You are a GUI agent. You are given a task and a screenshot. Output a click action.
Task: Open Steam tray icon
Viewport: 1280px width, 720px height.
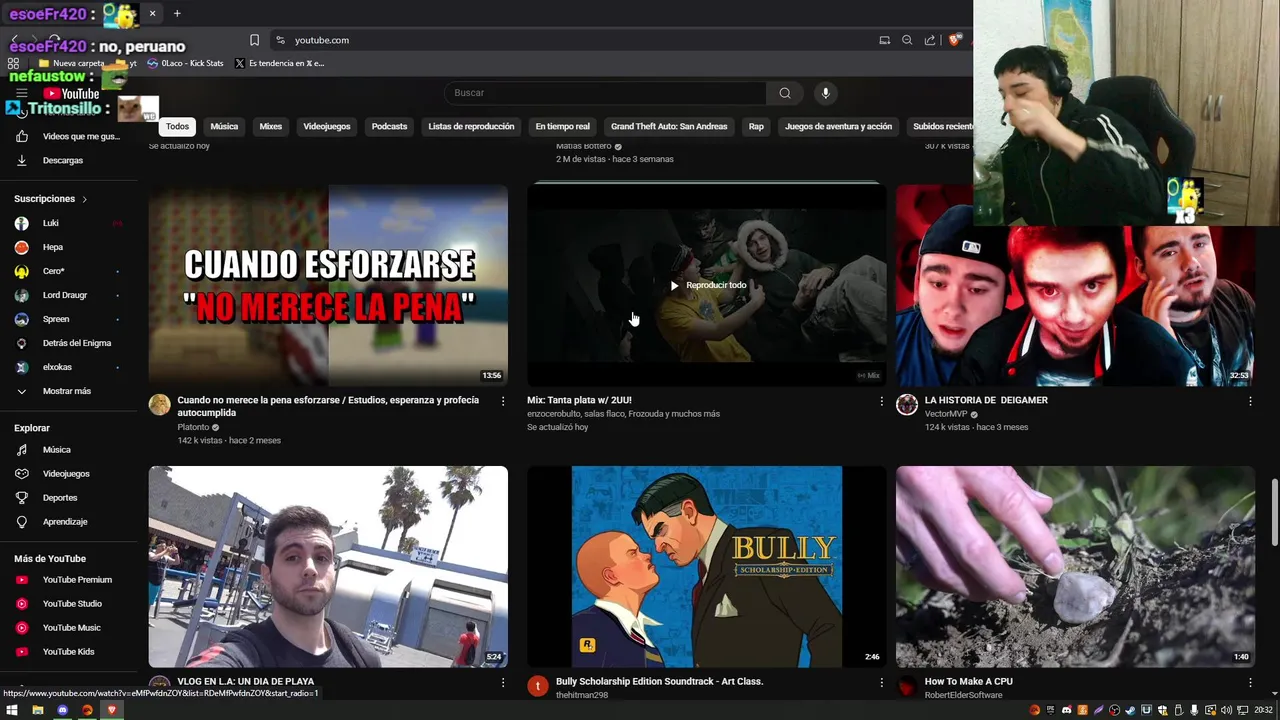(1130, 710)
